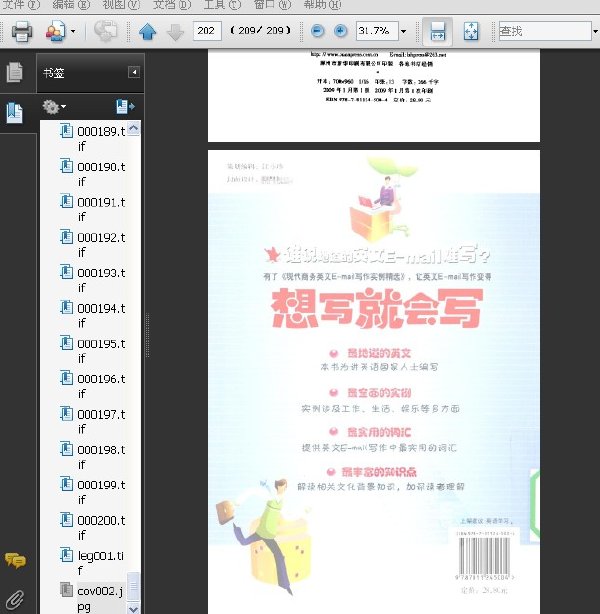
Task: Click bookmark icon next to 000198.tif
Action: [x=66, y=449]
